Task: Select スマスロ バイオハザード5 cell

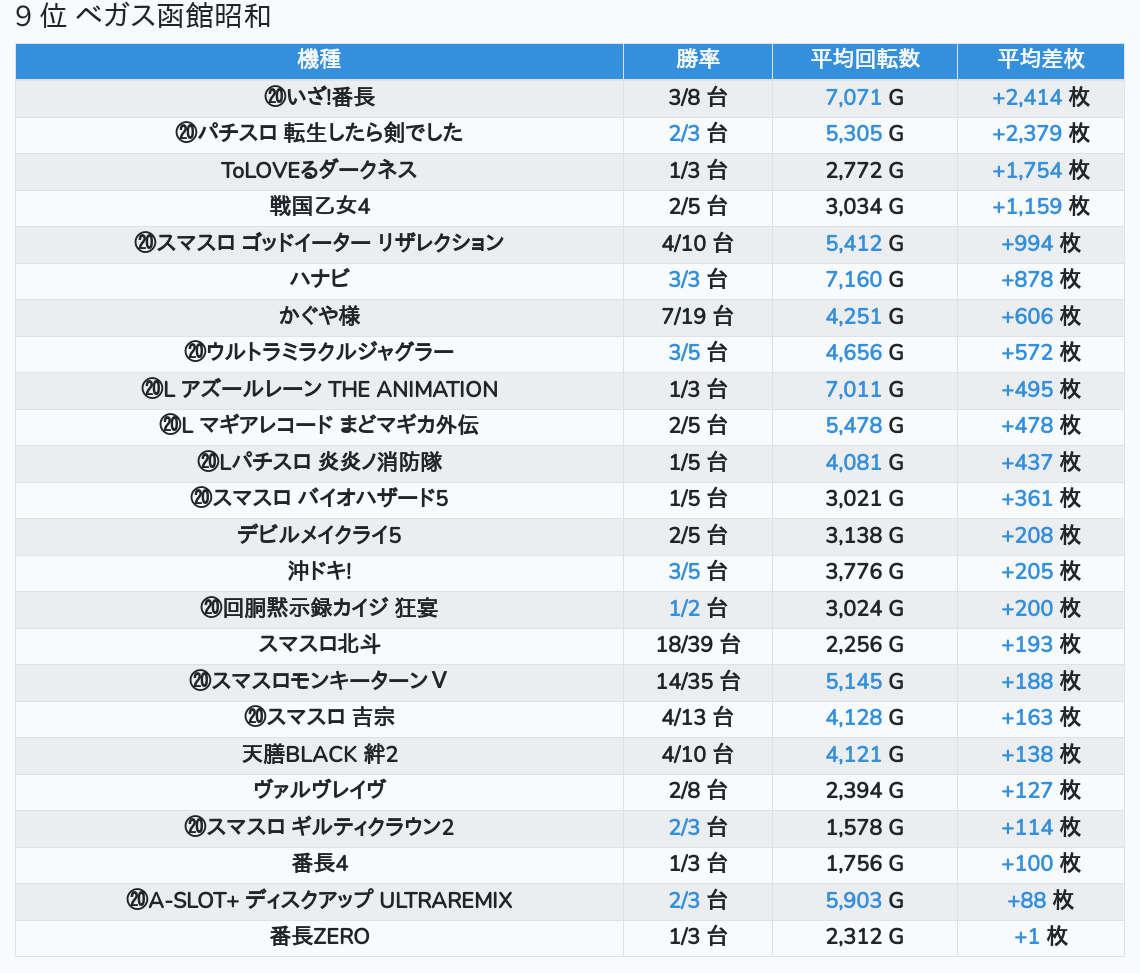Action: (319, 499)
